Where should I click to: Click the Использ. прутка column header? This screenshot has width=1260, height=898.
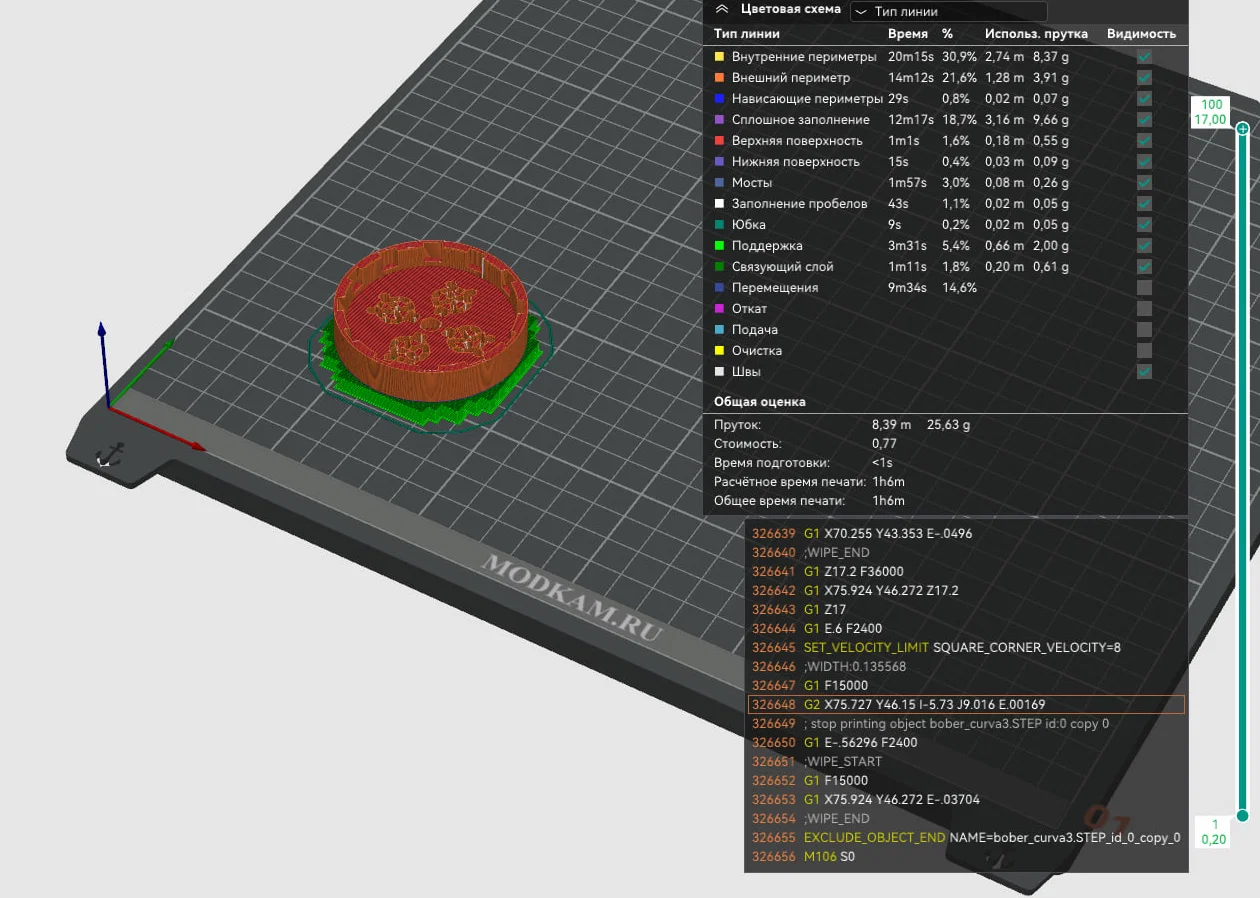[x=1034, y=34]
